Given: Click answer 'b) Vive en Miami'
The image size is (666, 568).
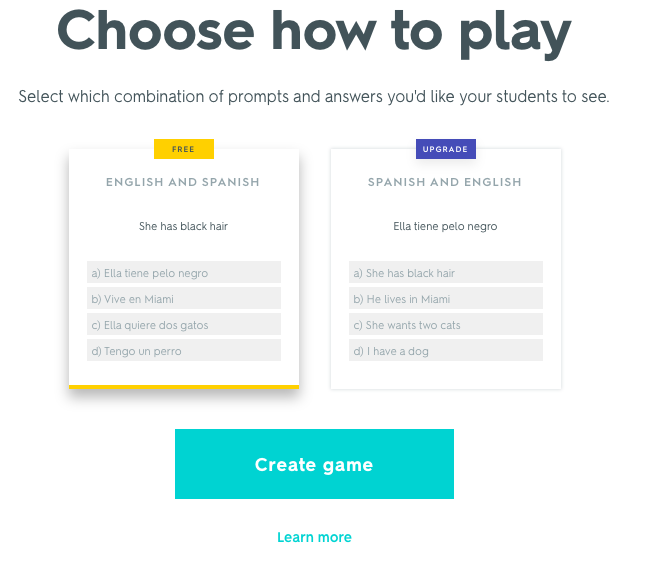Looking at the screenshot, I should click(x=184, y=299).
